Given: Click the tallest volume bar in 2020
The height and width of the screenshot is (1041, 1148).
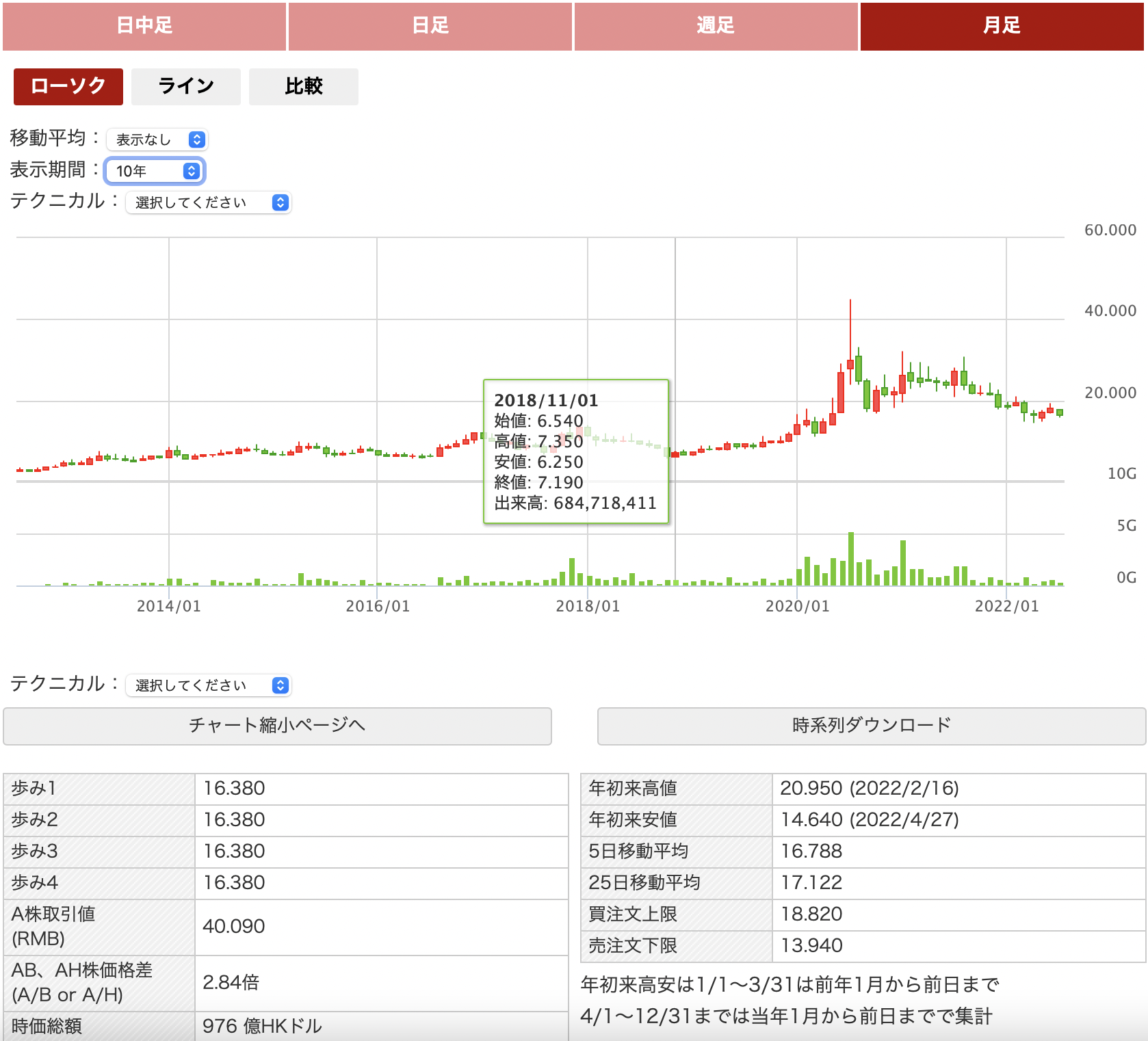Looking at the screenshot, I should pos(851,559).
